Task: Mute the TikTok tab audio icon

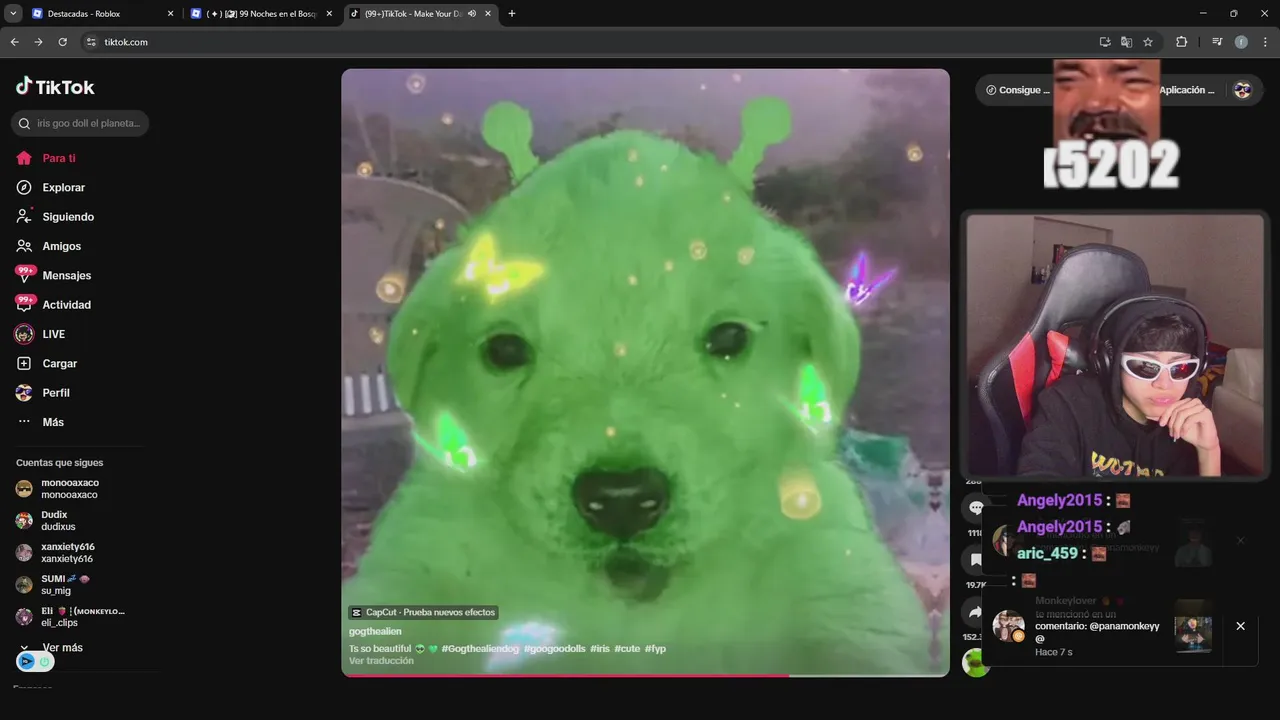Action: pos(471,14)
